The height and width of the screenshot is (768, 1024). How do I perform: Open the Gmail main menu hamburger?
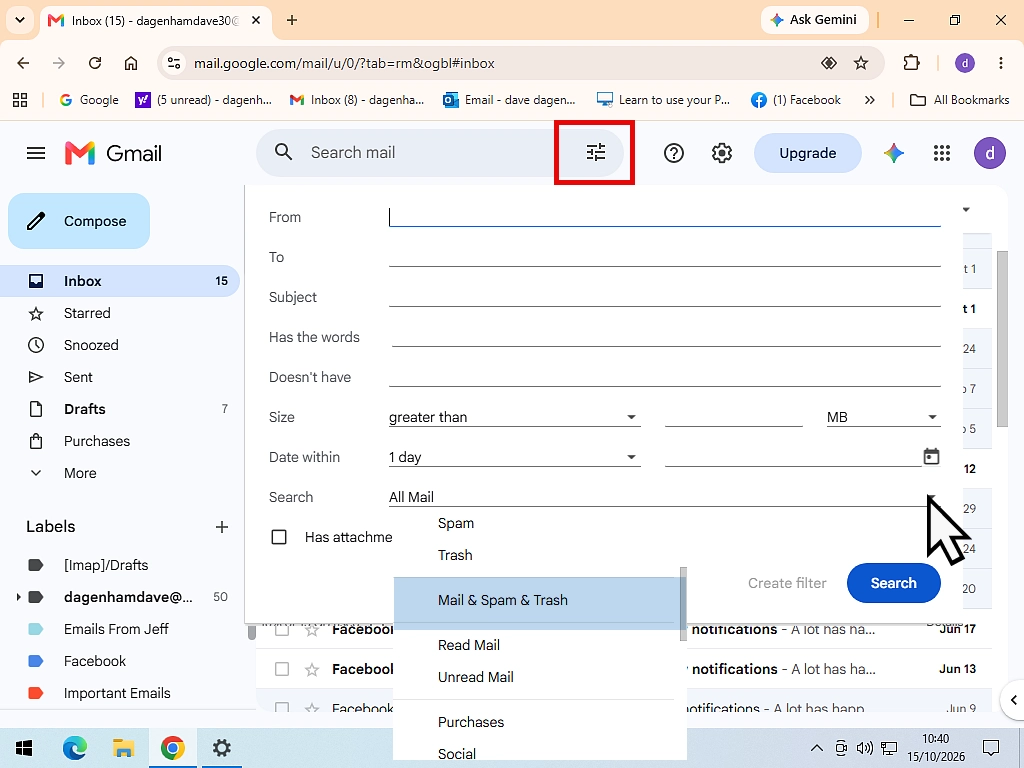pyautogui.click(x=36, y=153)
